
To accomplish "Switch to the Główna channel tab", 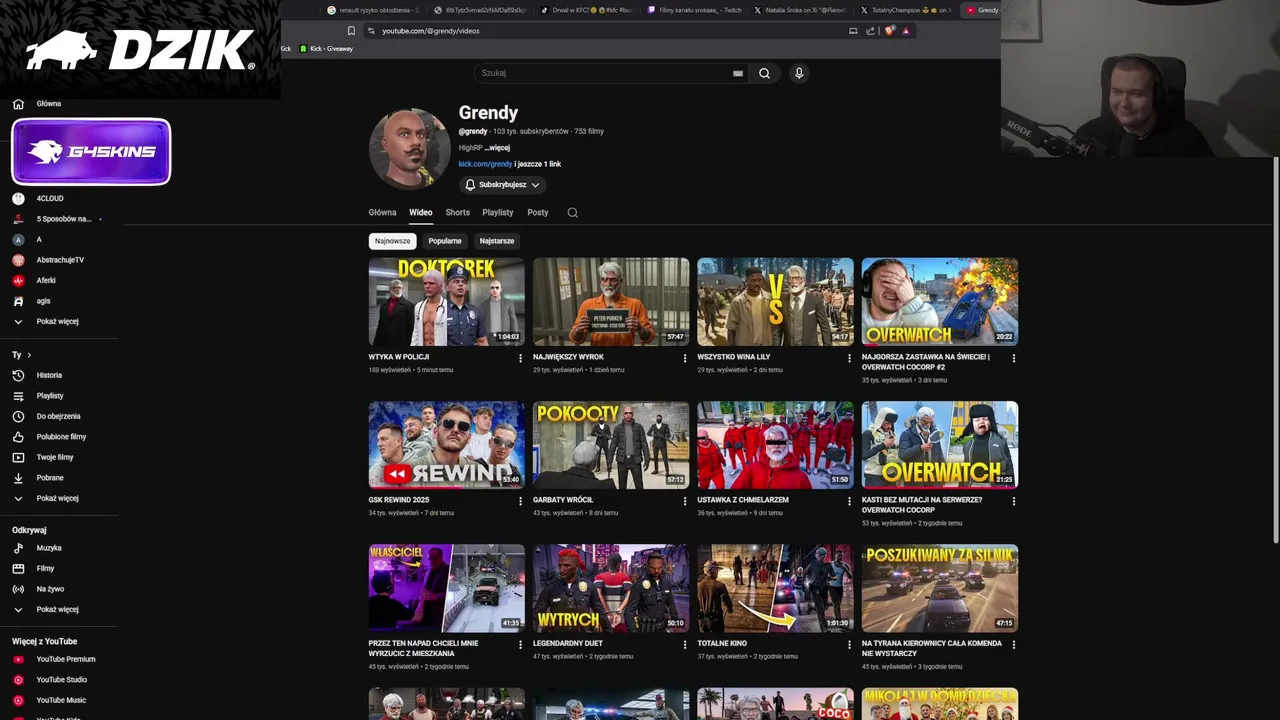I will (x=382, y=212).
